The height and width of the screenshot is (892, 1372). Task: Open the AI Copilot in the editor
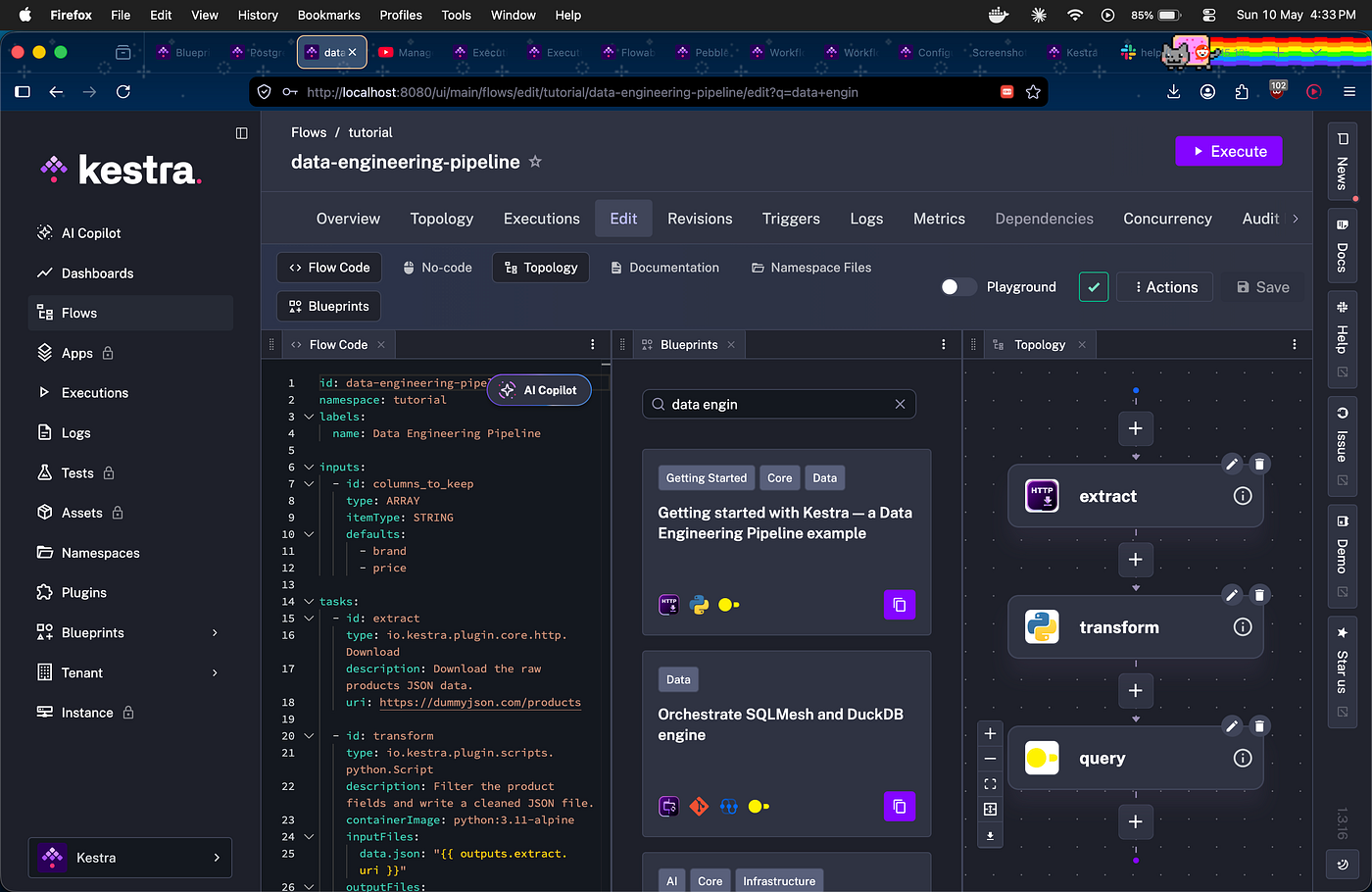pyautogui.click(x=539, y=390)
